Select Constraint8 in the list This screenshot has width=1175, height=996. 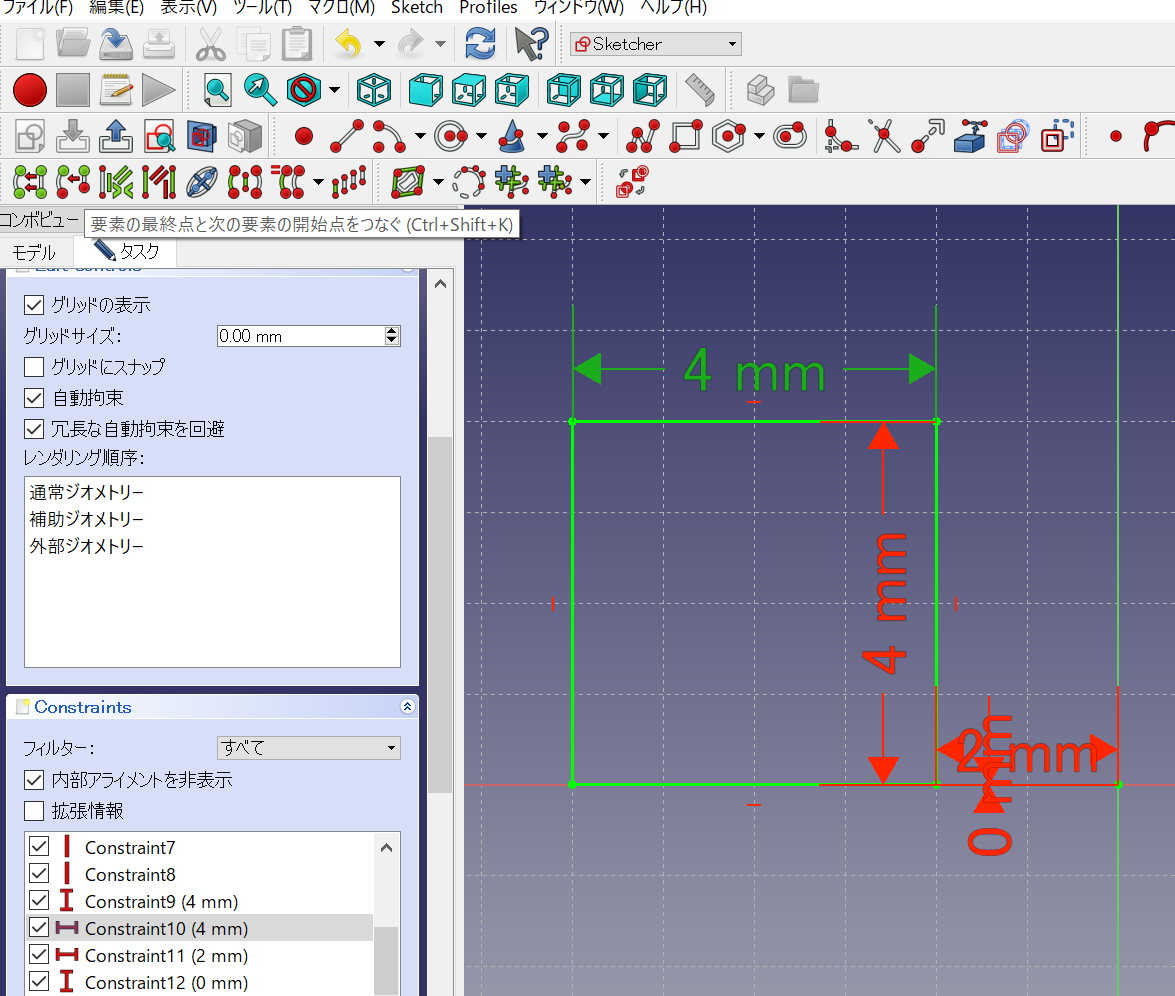tap(199, 874)
